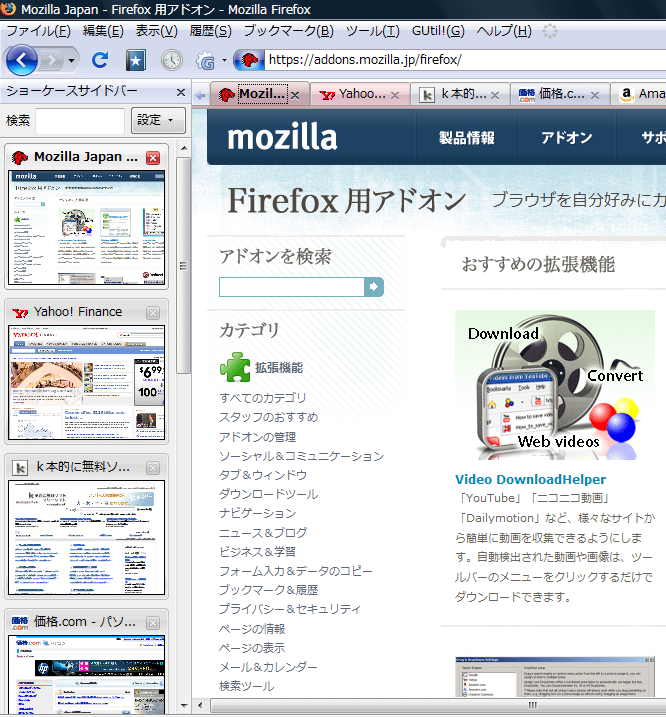Click the mozilla logo in page header

point(282,137)
